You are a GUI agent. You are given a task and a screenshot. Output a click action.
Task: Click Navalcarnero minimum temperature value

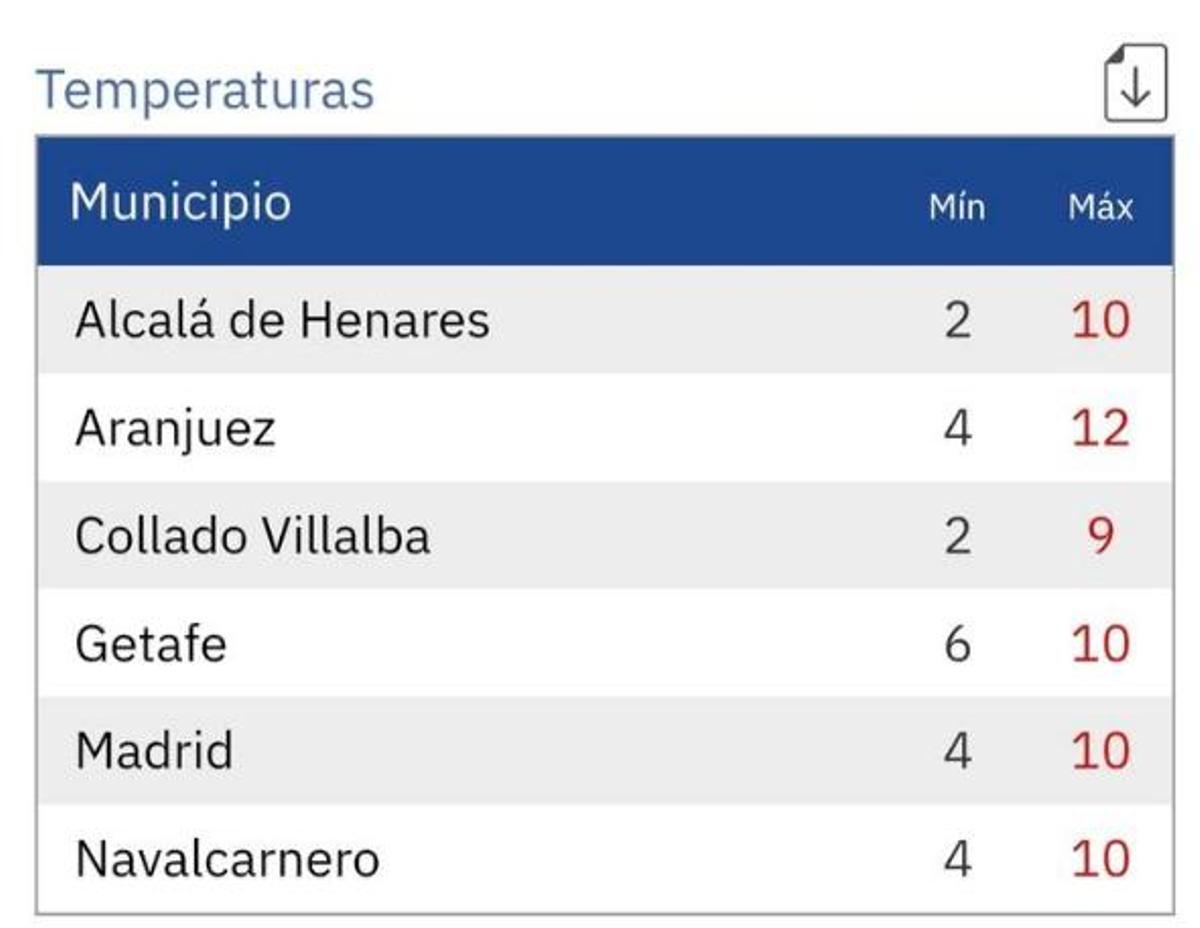[x=957, y=859]
